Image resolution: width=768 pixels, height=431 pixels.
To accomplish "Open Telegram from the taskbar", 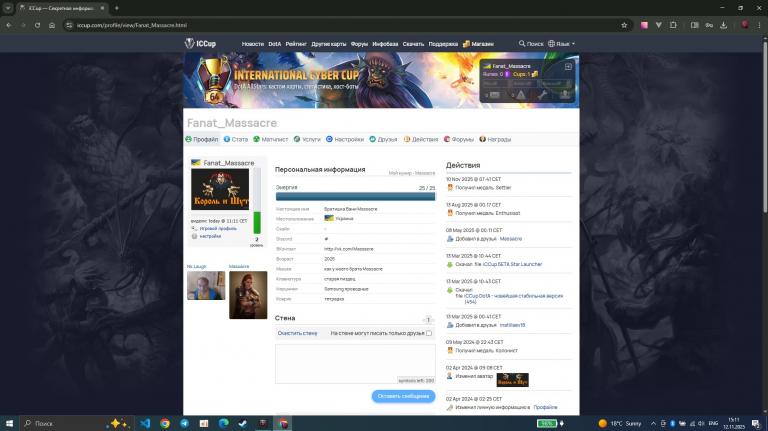I will (185, 423).
